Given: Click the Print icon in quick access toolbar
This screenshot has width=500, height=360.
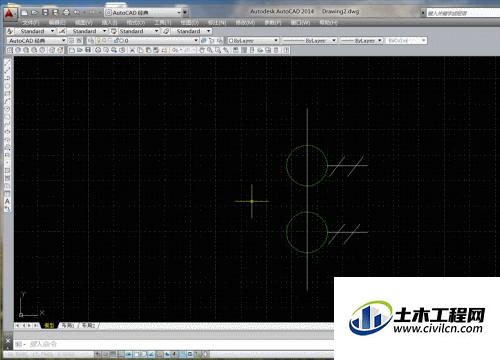Looking at the screenshot, I should (x=66, y=13).
